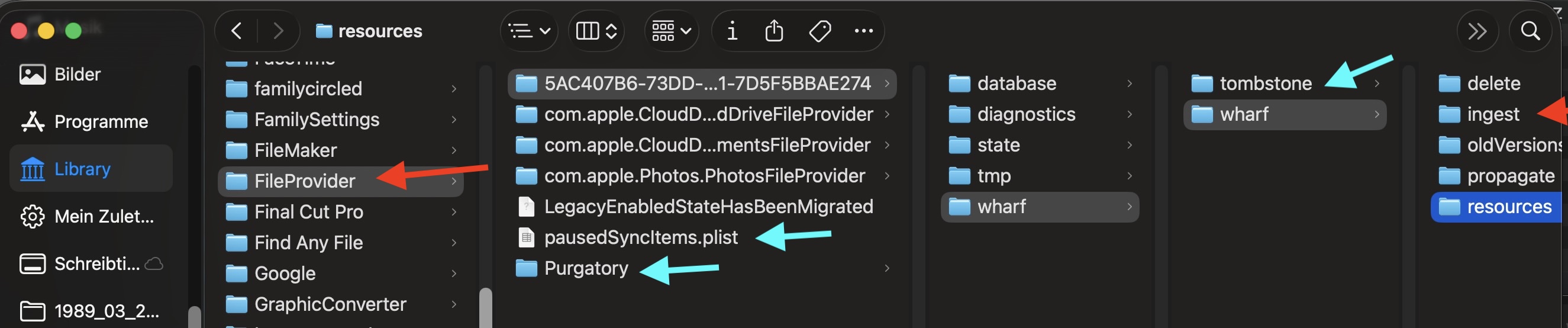The width and height of the screenshot is (1568, 328).
Task: Open the Group By grid dropdown
Action: click(x=671, y=30)
